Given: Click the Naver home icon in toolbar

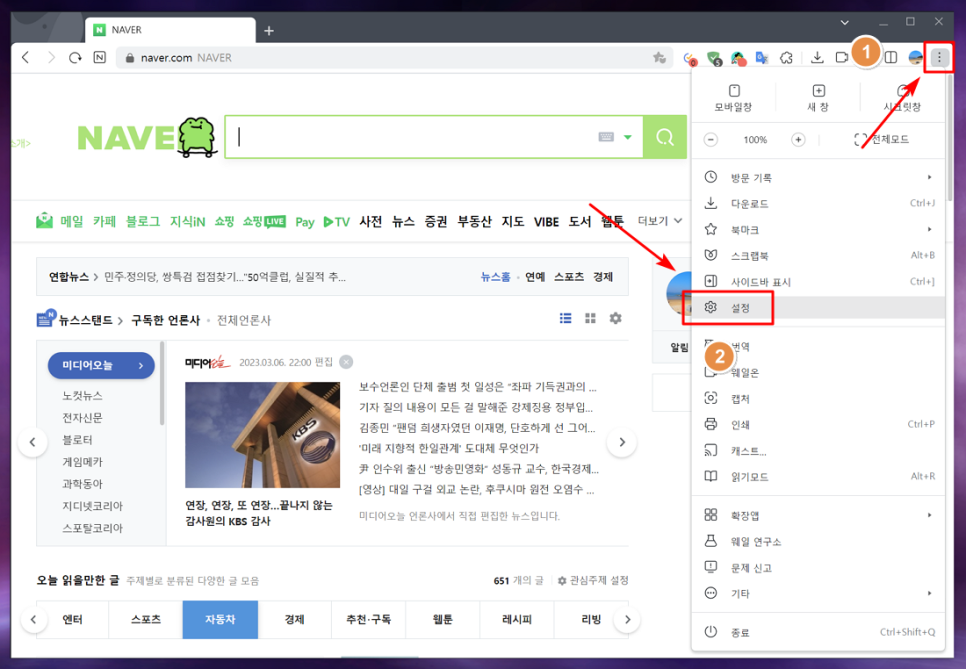Looking at the screenshot, I should tap(99, 57).
